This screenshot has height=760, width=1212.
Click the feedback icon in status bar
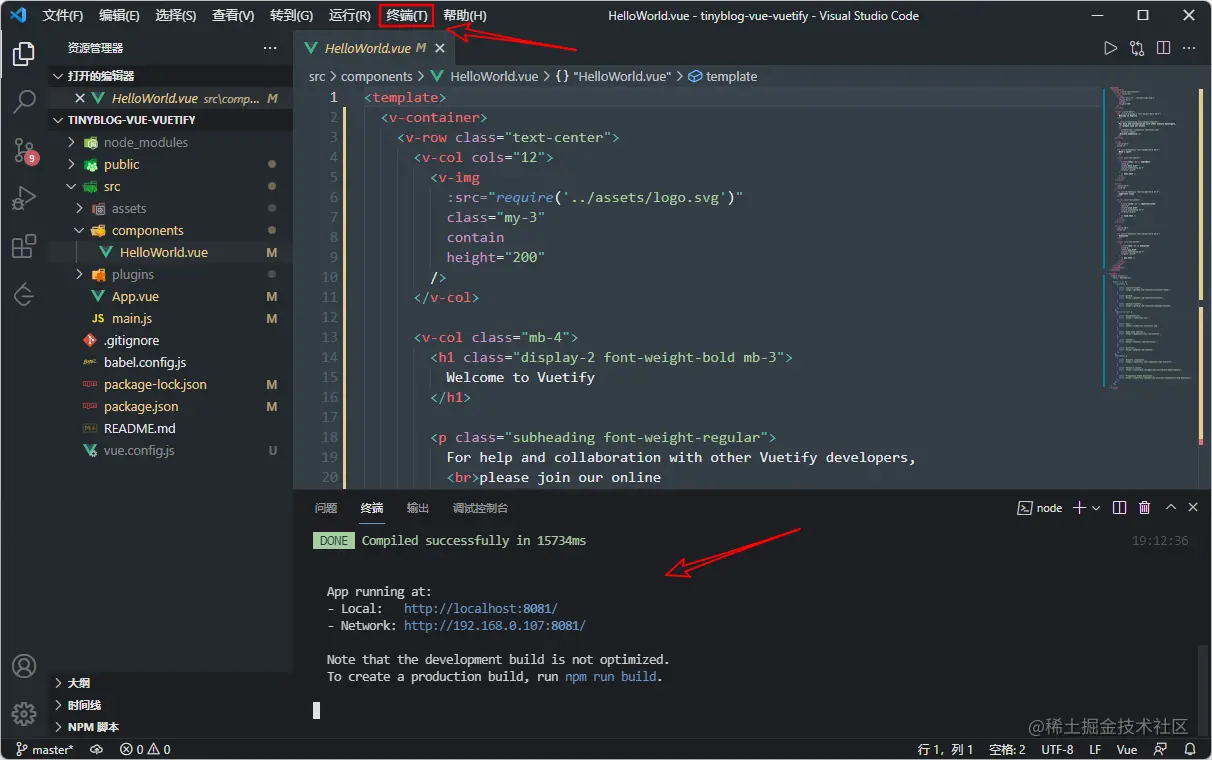click(x=1160, y=749)
